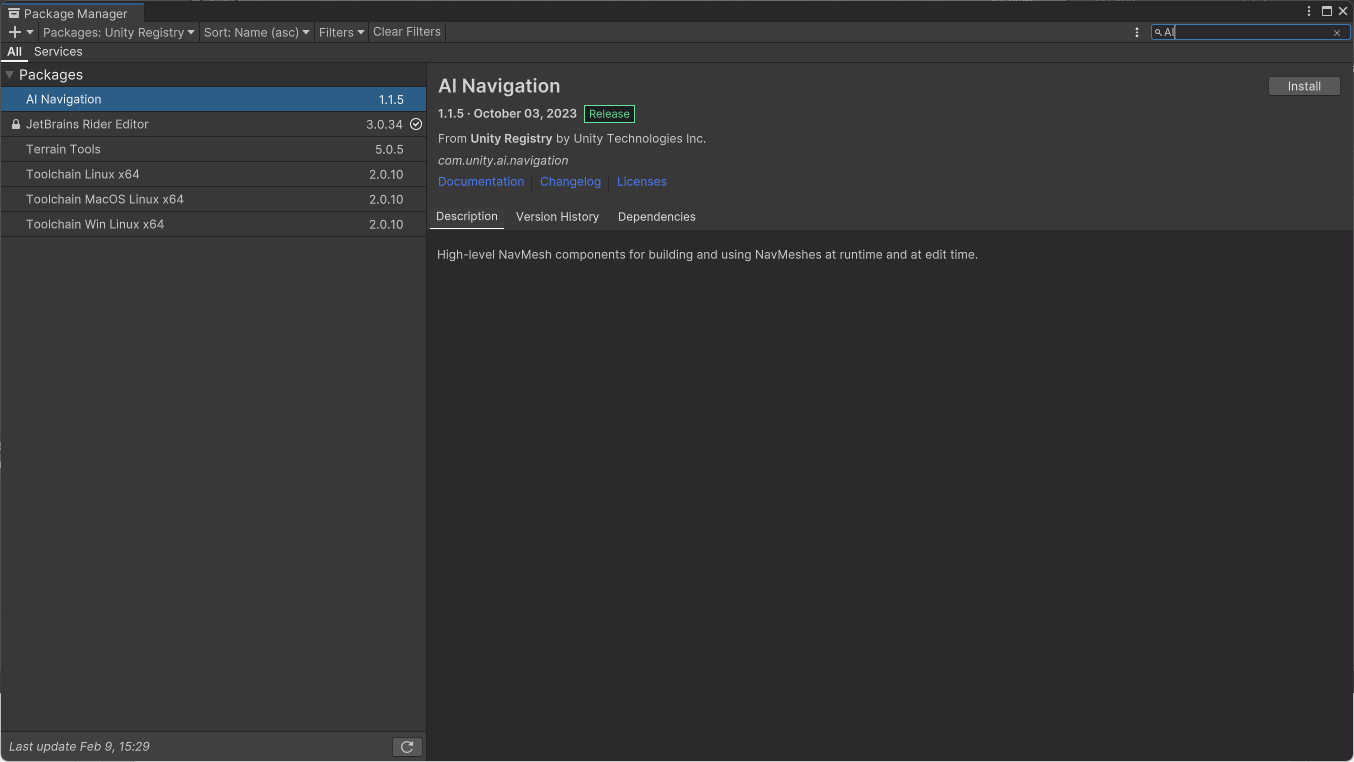Screen dimensions: 1354x762
Task: Select JetBrains Rider Editor in the list
Action: (213, 124)
